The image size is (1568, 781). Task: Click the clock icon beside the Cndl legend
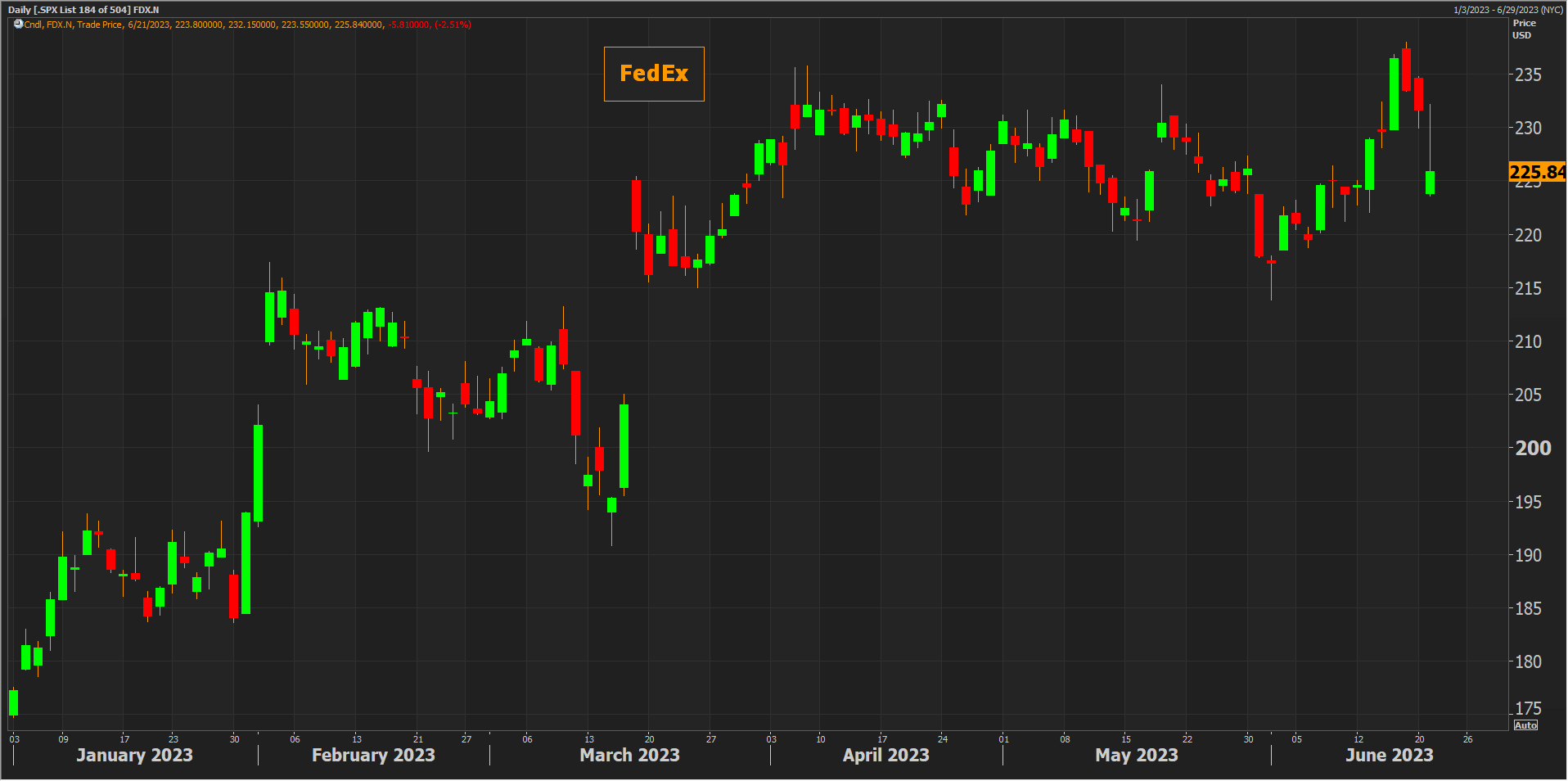click(x=18, y=25)
